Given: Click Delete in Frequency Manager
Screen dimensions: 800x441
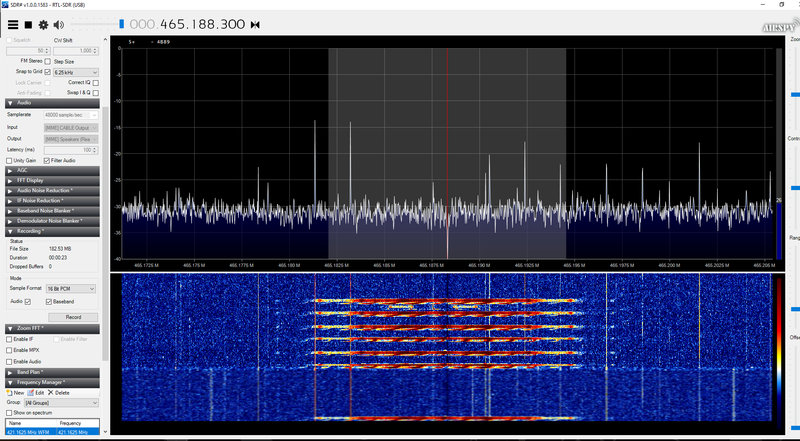Looking at the screenshot, I should click(59, 393).
